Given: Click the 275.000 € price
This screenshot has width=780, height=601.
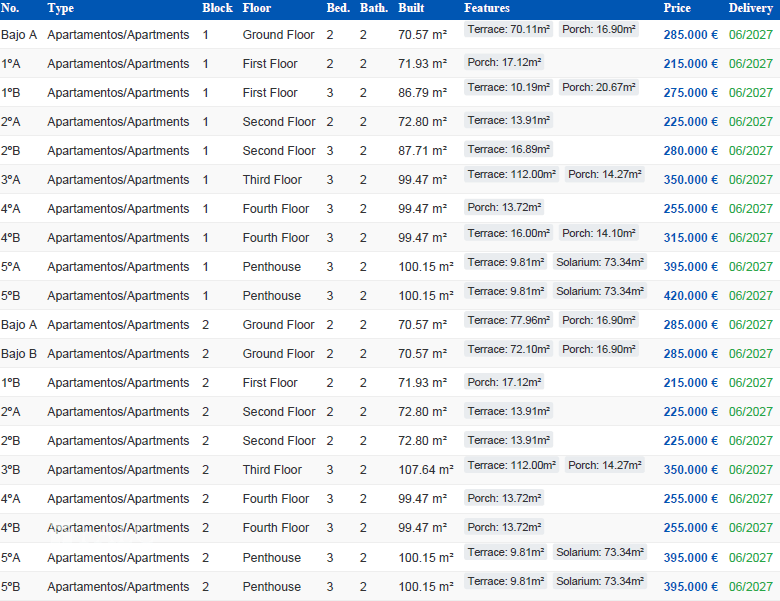Looking at the screenshot, I should (x=691, y=93).
